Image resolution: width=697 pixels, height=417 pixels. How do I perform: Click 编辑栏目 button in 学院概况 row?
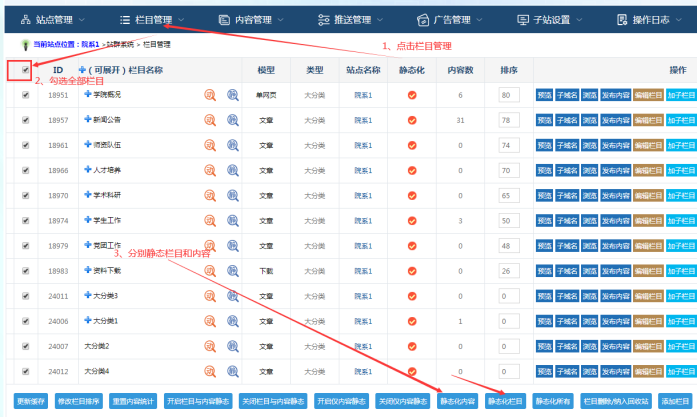647,95
